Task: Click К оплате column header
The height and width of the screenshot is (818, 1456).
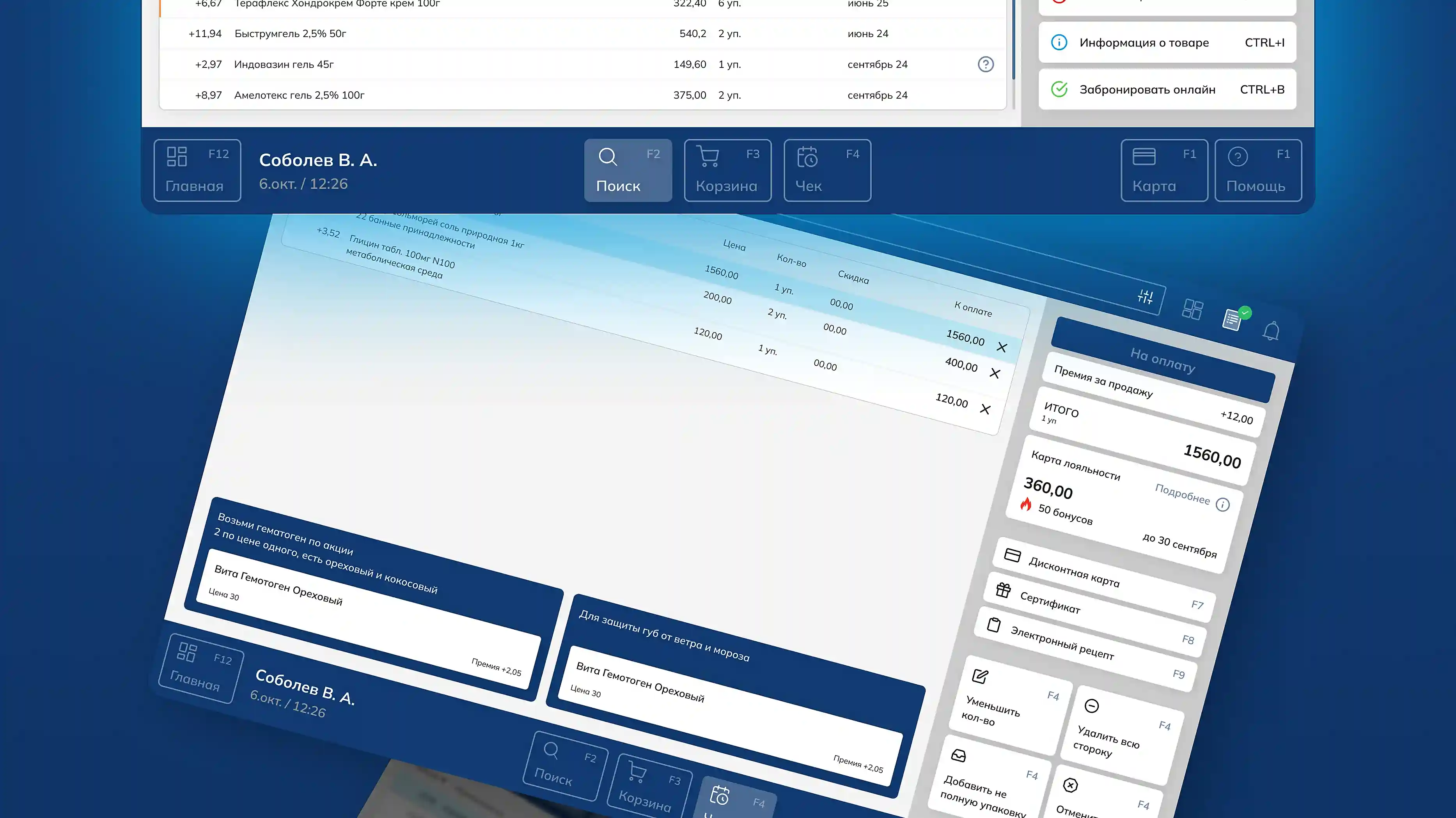Action: [x=973, y=308]
